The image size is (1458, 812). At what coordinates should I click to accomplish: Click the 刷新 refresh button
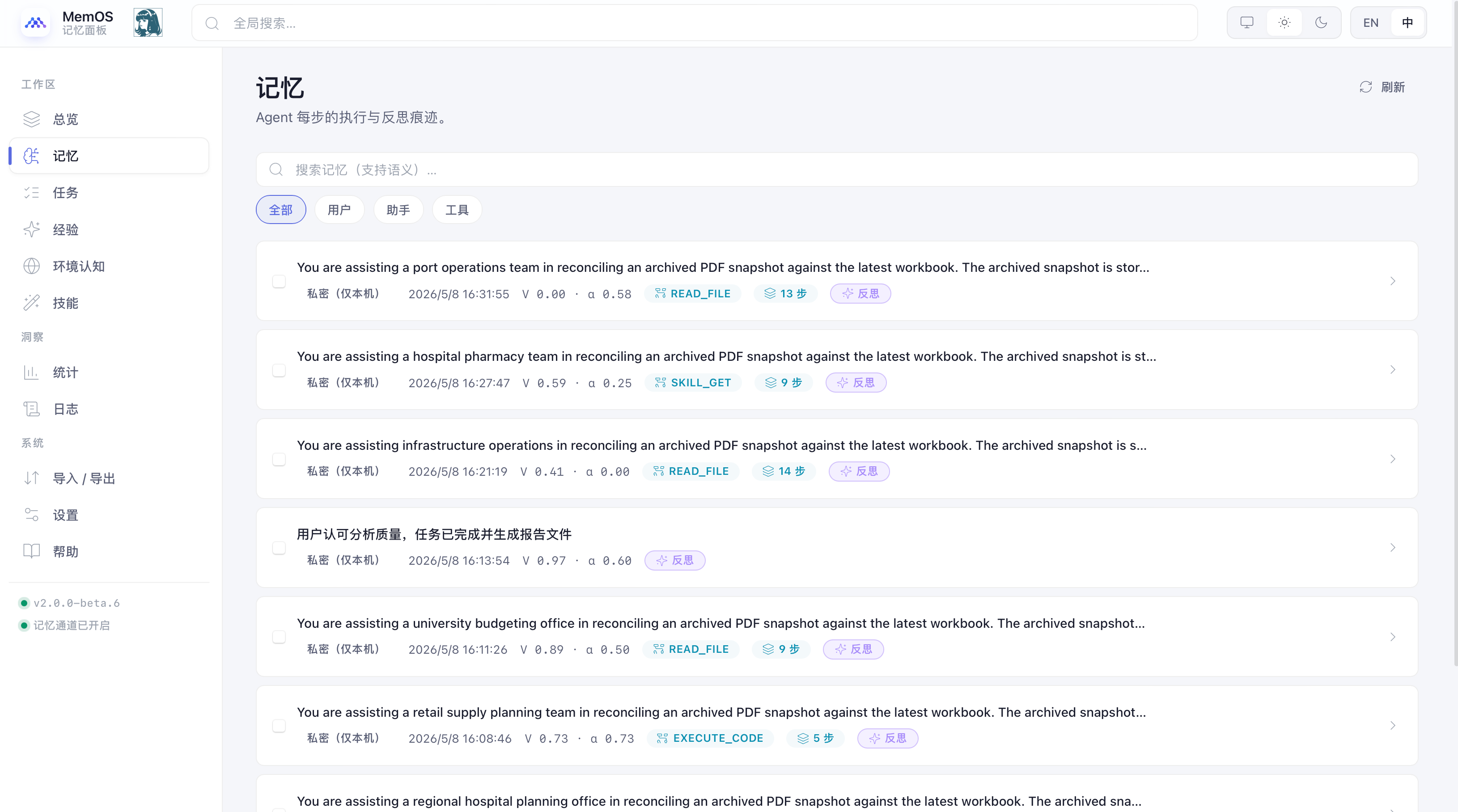tap(1383, 87)
